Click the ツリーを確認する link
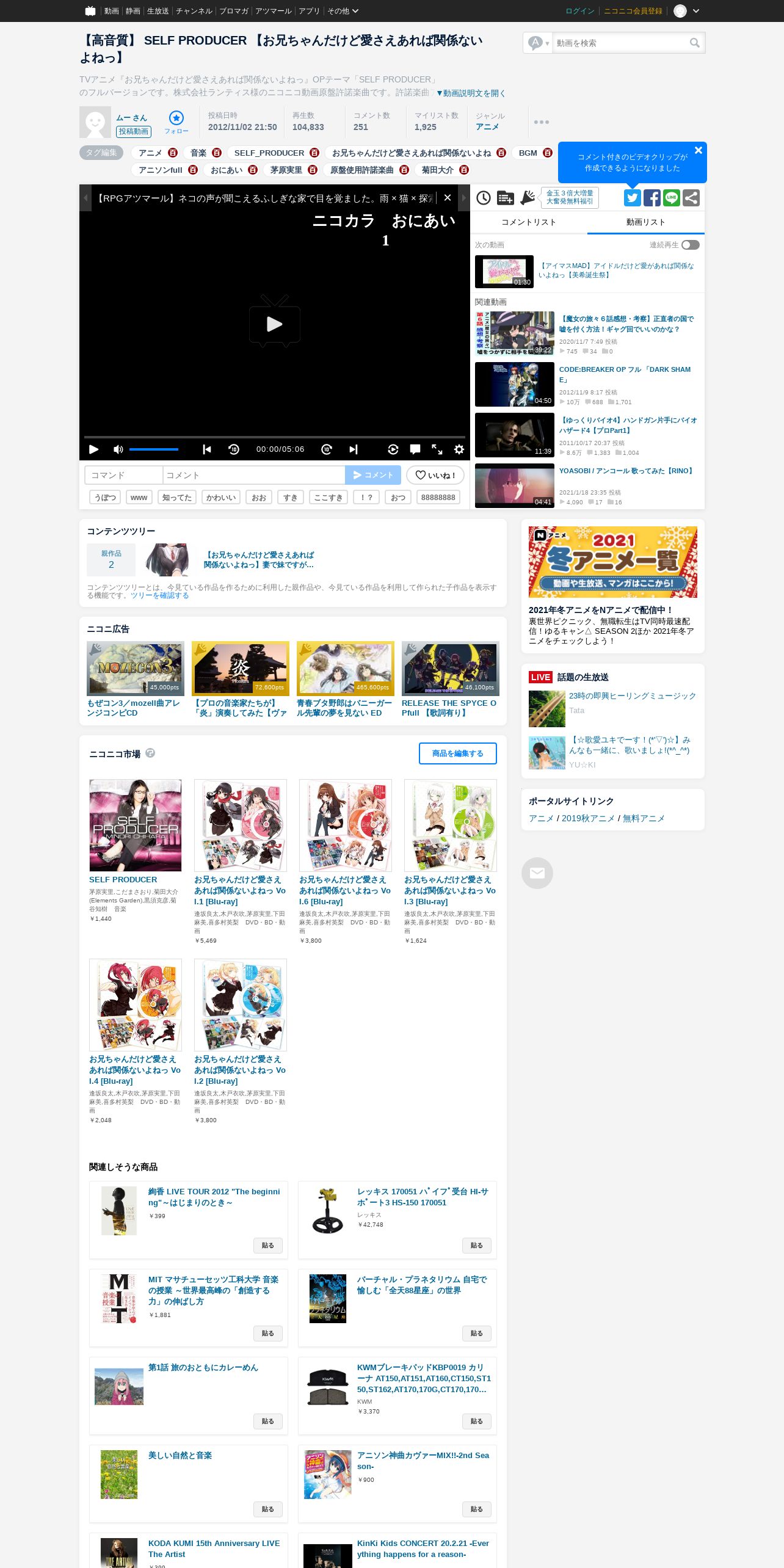 coord(160,595)
